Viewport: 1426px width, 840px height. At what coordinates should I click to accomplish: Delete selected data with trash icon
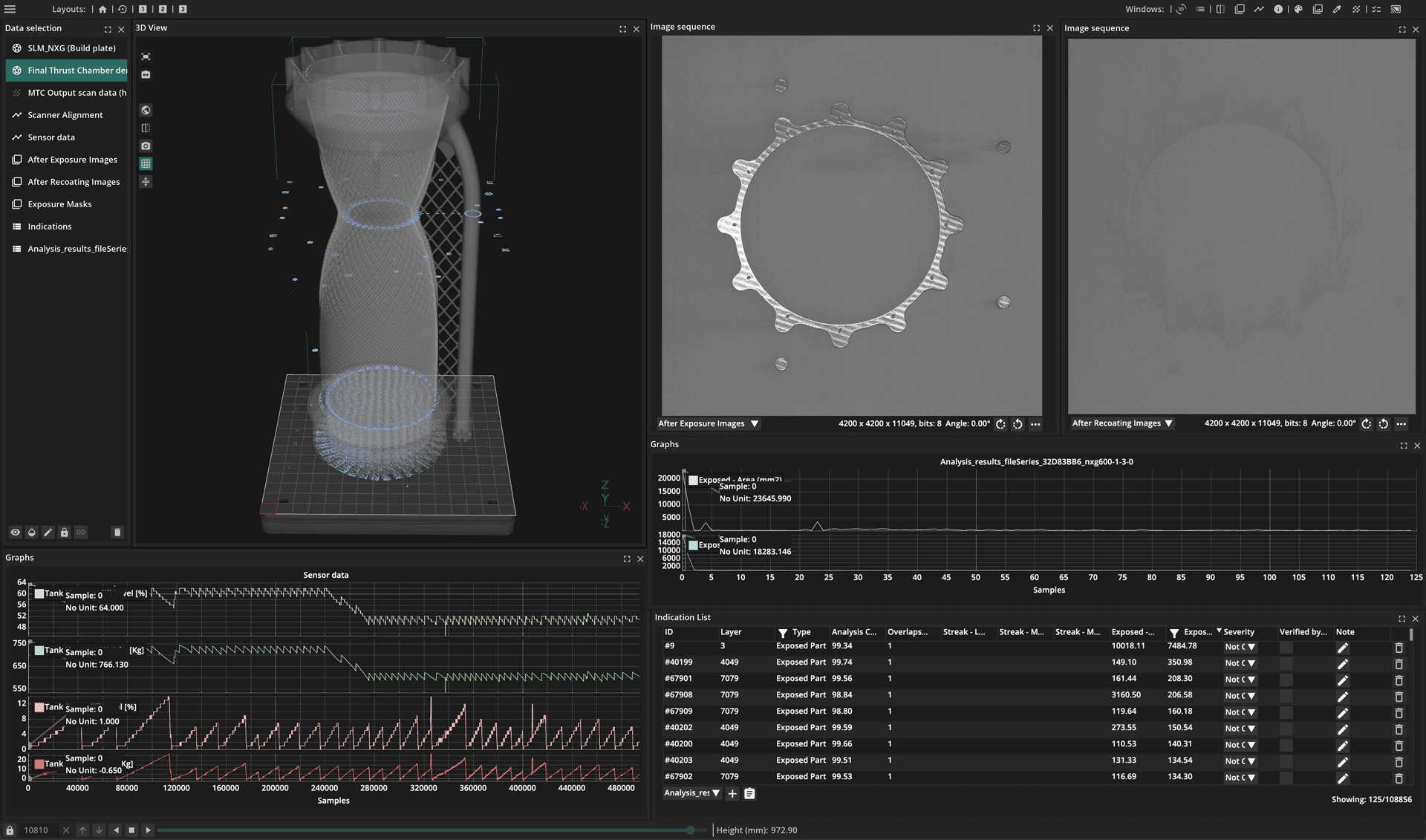coord(117,533)
